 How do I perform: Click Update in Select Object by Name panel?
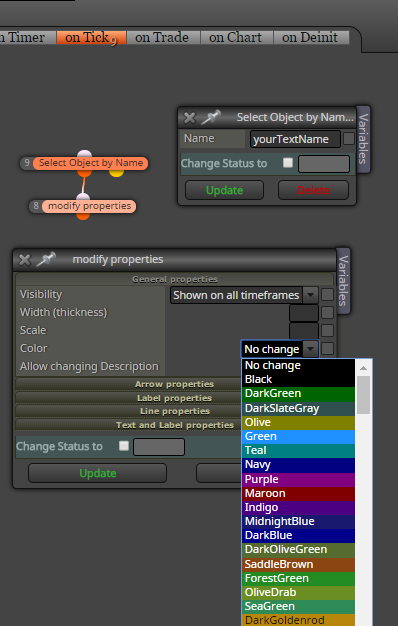224,190
